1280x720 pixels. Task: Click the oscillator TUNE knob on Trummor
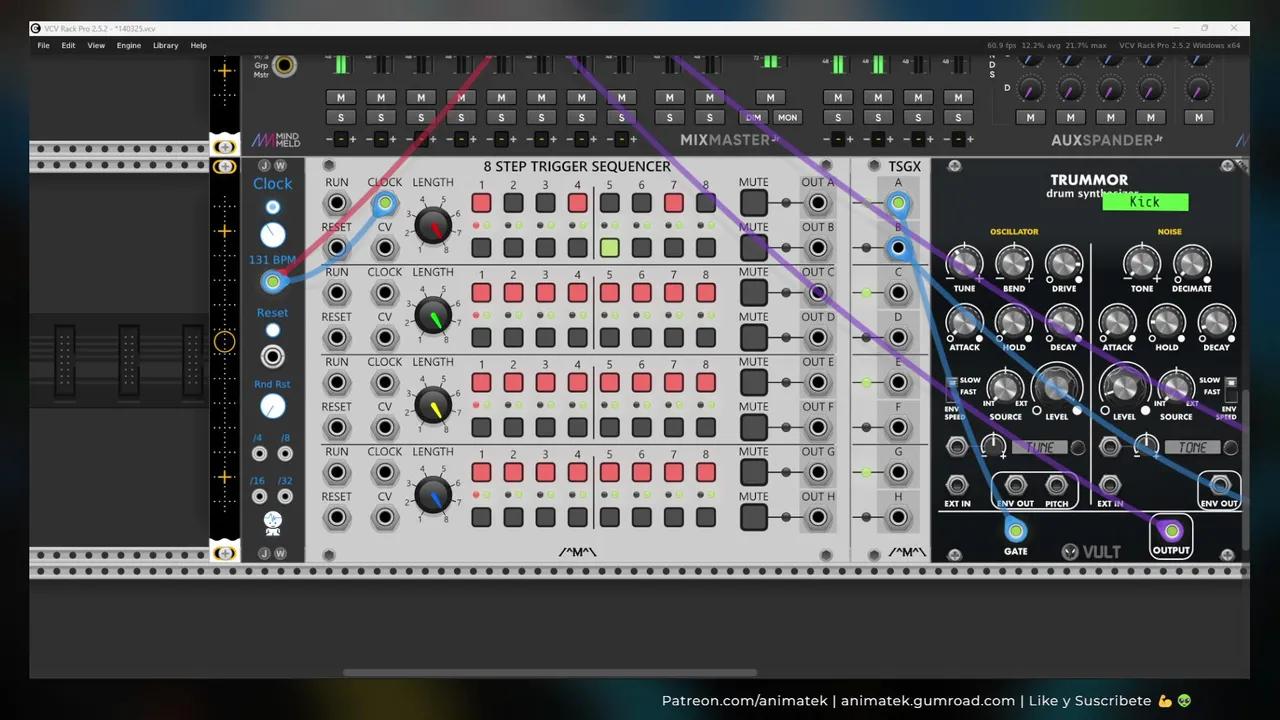pyautogui.click(x=964, y=262)
